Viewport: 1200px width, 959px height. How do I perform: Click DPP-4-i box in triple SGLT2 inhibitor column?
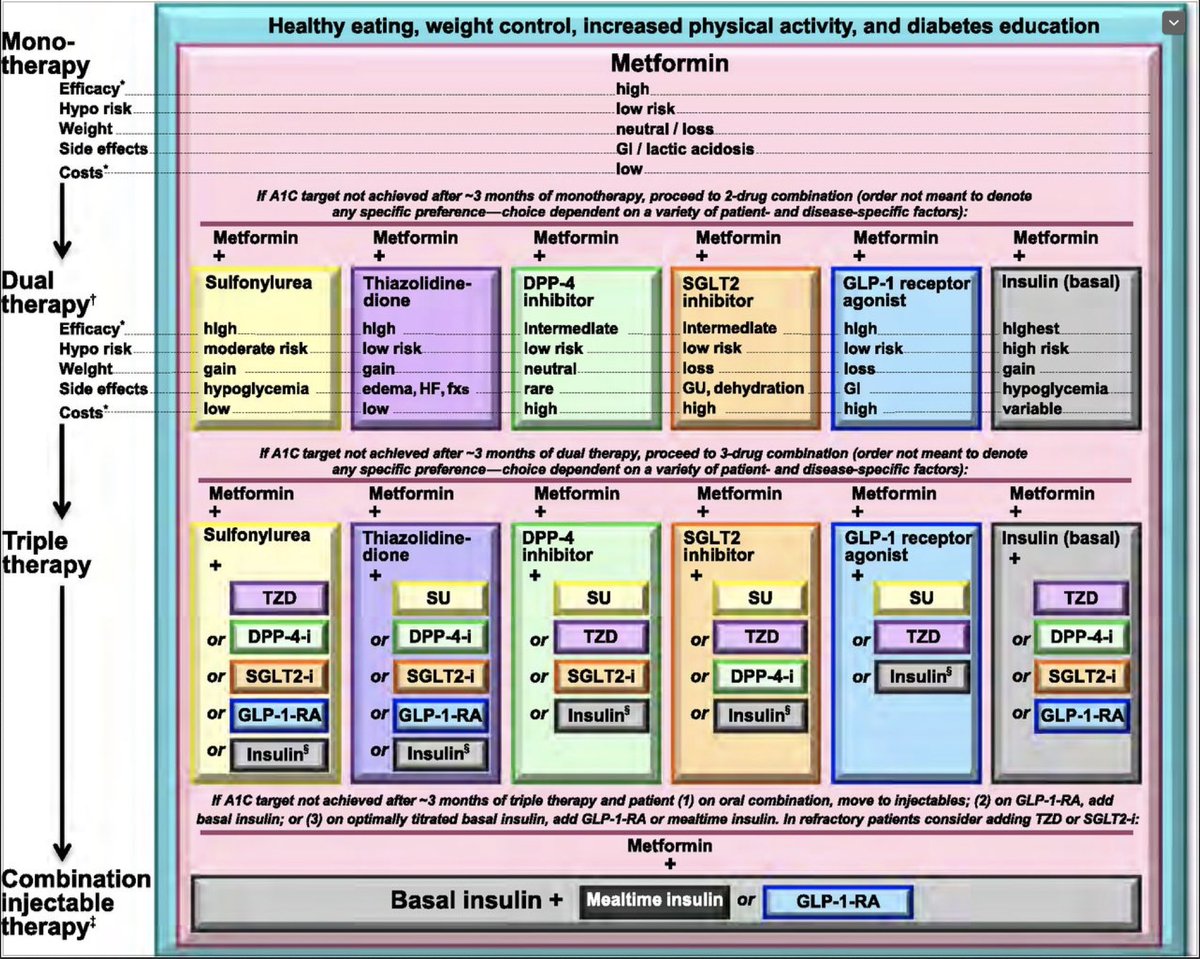click(x=761, y=676)
